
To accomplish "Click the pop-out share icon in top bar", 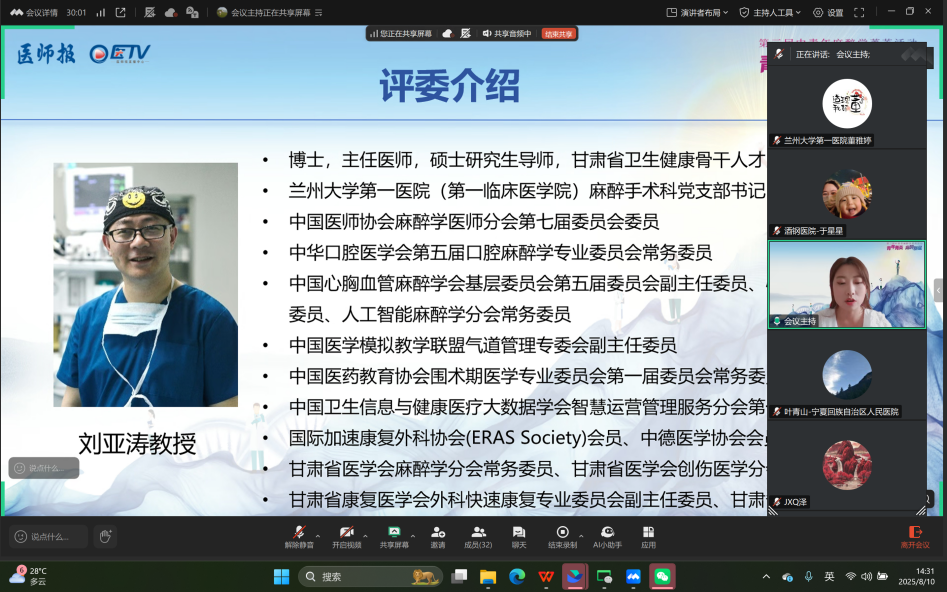I will click(x=120, y=12).
